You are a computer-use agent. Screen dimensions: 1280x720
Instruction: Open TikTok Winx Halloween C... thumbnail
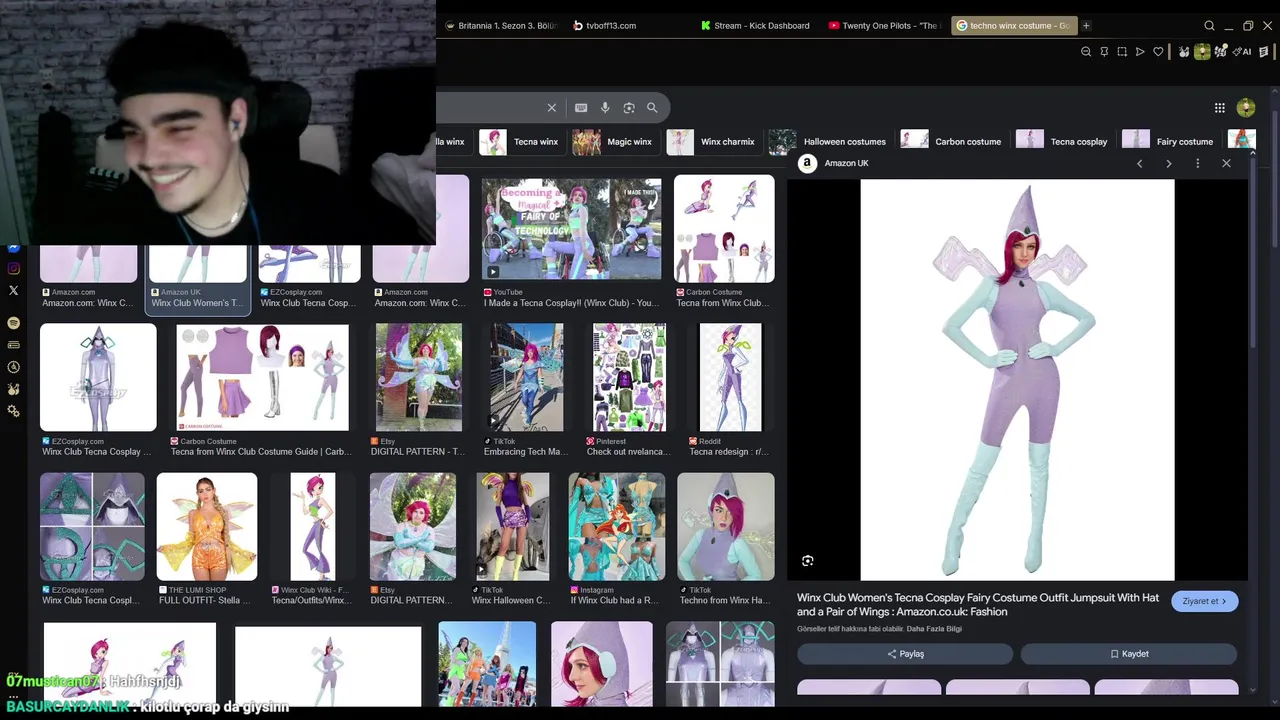[512, 527]
